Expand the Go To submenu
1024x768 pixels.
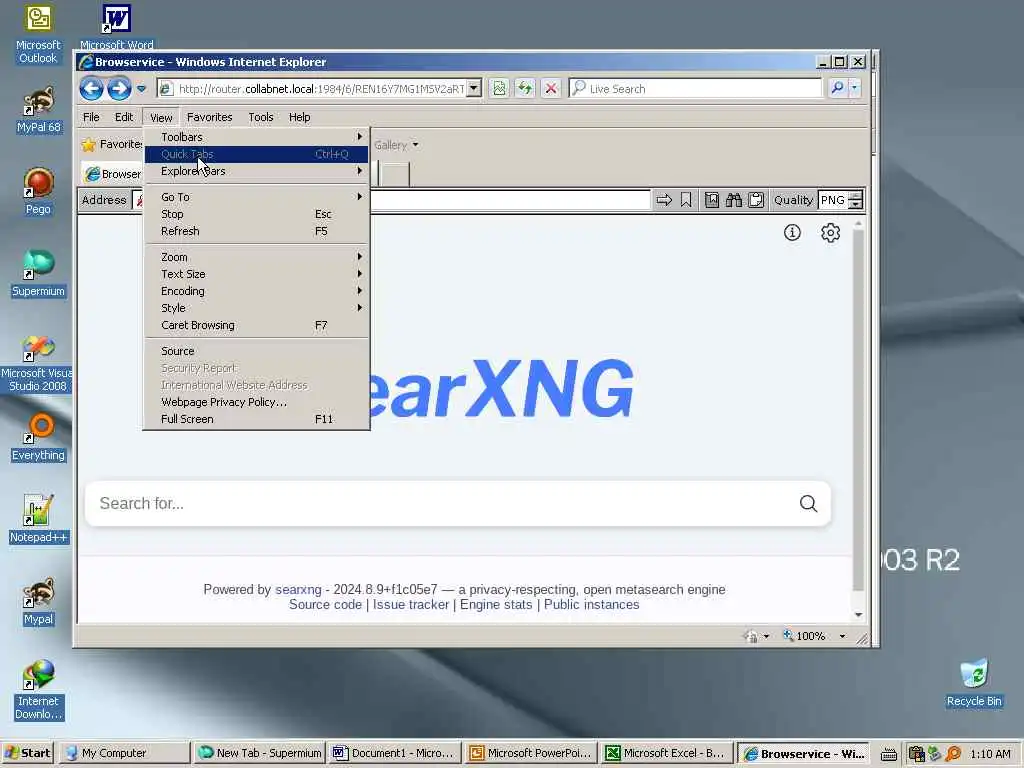click(257, 197)
